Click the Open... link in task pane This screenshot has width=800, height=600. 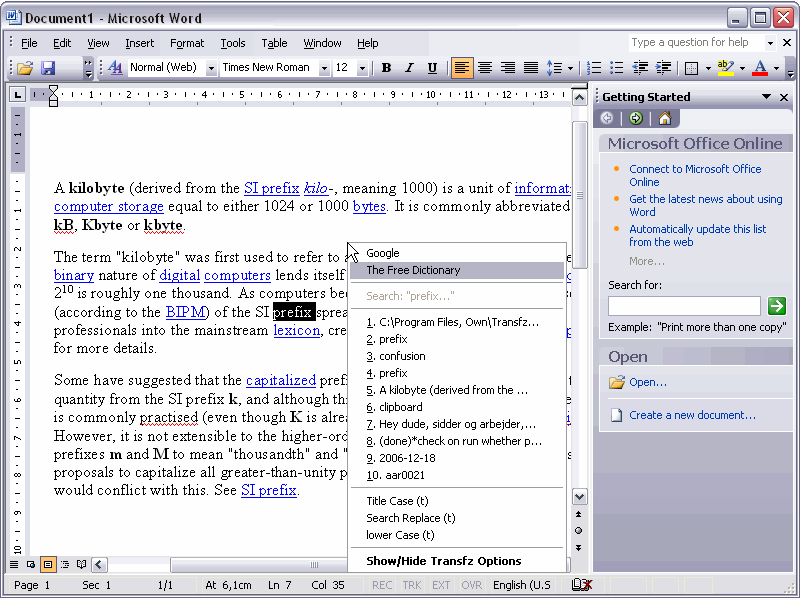[647, 382]
